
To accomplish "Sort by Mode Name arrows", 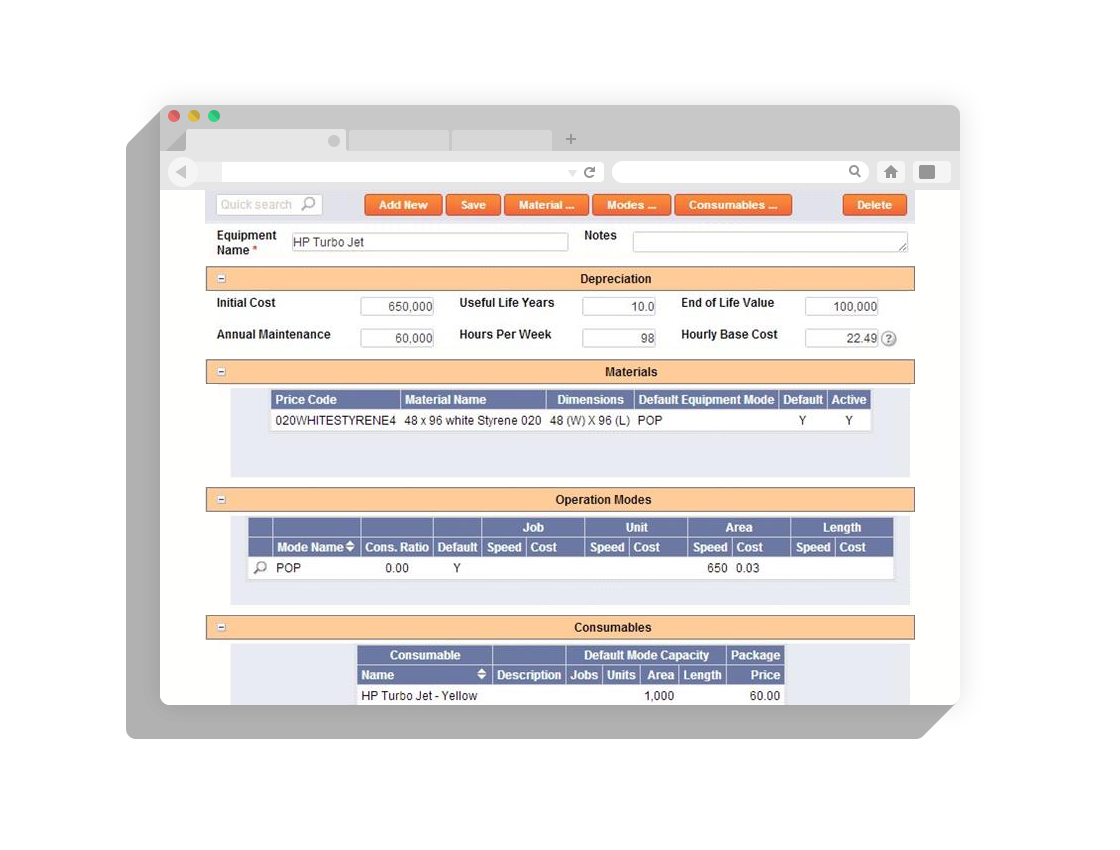I will point(350,546).
